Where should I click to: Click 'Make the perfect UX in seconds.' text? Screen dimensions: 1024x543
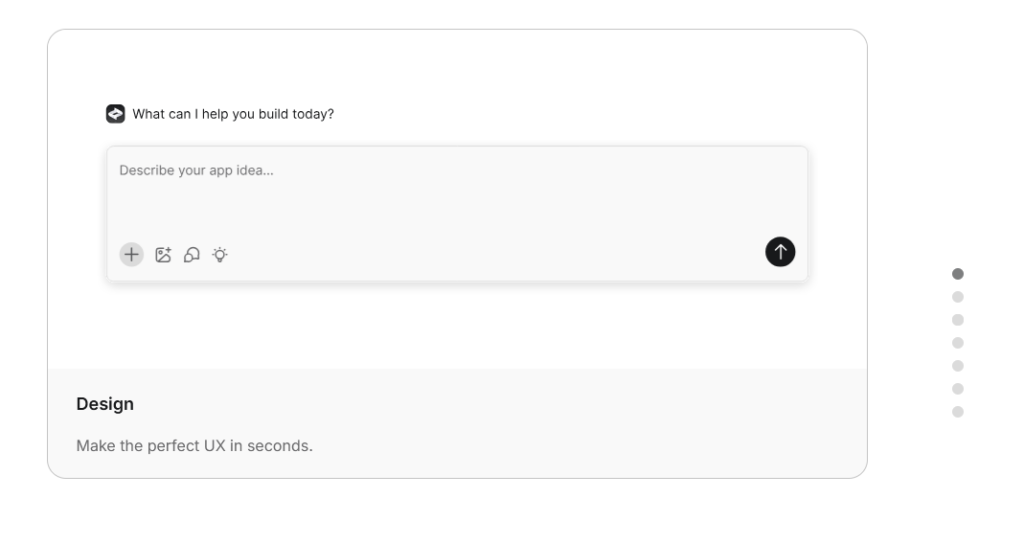(x=195, y=446)
